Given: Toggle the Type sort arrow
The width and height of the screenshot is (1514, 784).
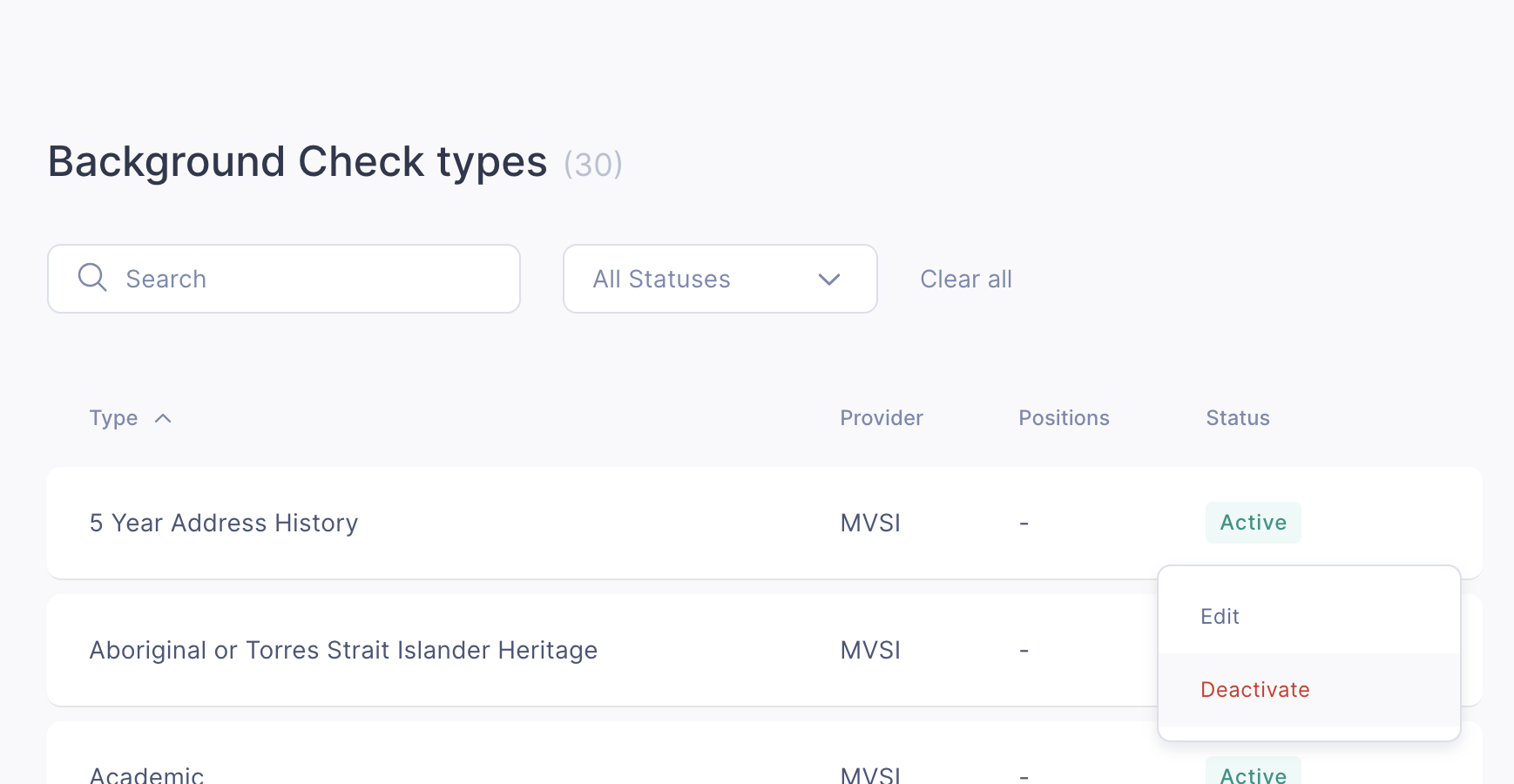Looking at the screenshot, I should click(x=163, y=418).
